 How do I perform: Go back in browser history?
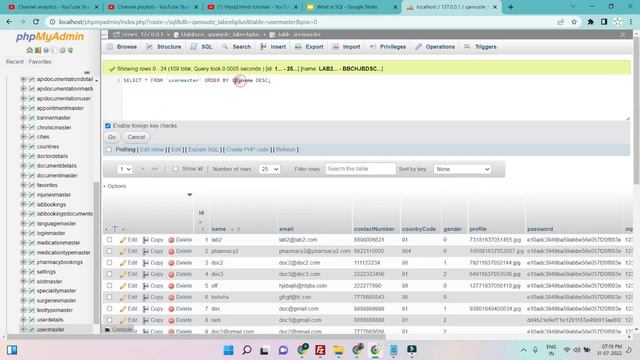9,22
